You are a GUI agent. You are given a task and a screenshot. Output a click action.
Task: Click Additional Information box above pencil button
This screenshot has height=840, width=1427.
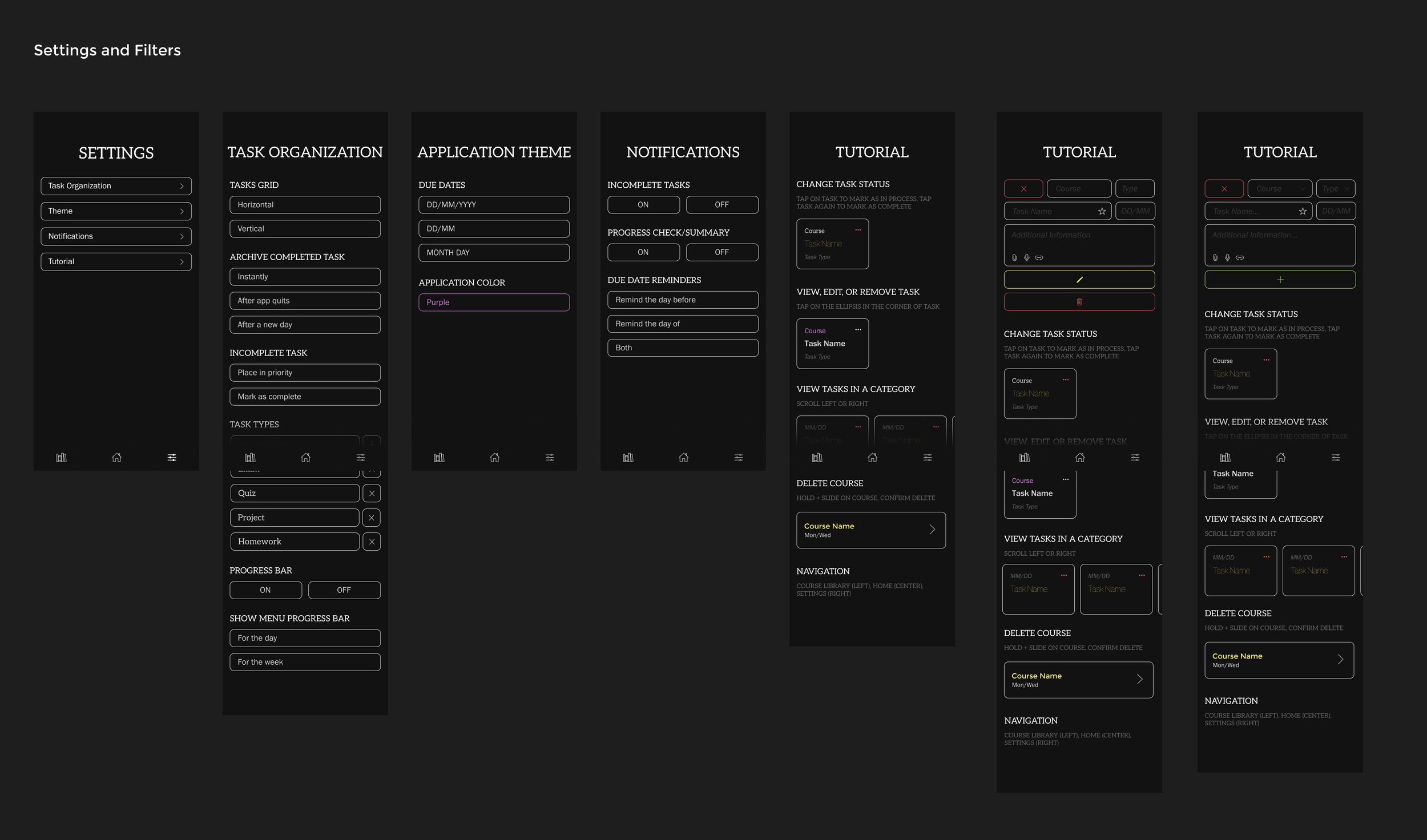[1079, 245]
